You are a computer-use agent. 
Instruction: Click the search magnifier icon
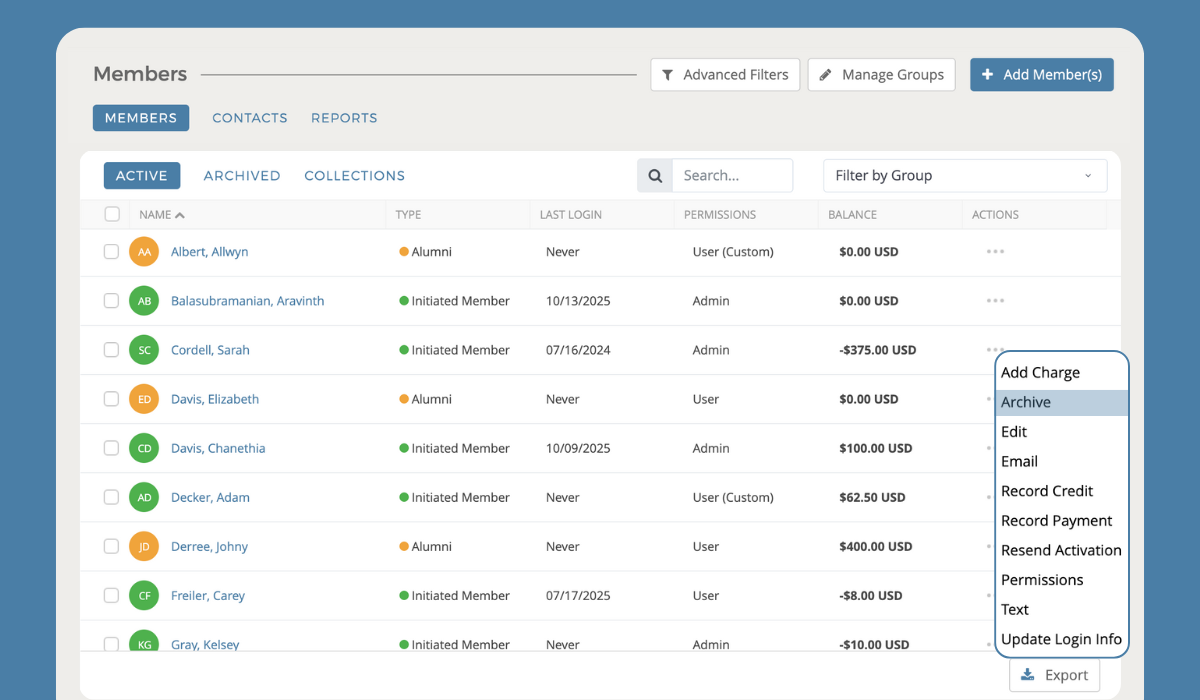[655, 176]
